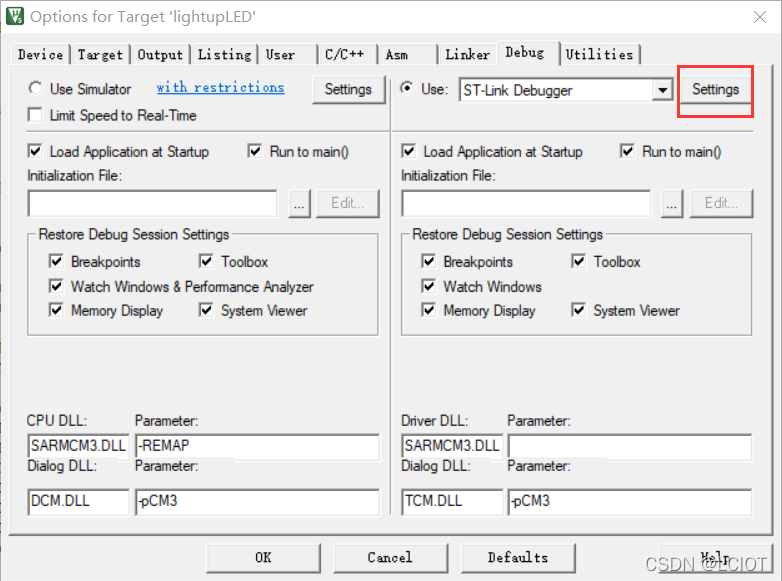Uncheck debugger Breakpoints checkbox
Screen dimensions: 782x581
428,261
